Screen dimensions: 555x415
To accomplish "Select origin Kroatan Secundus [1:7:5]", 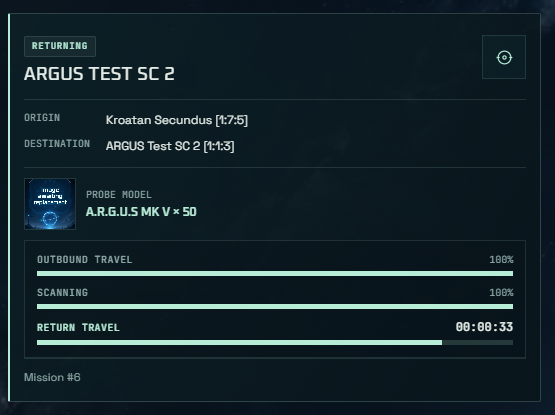I will click(177, 120).
